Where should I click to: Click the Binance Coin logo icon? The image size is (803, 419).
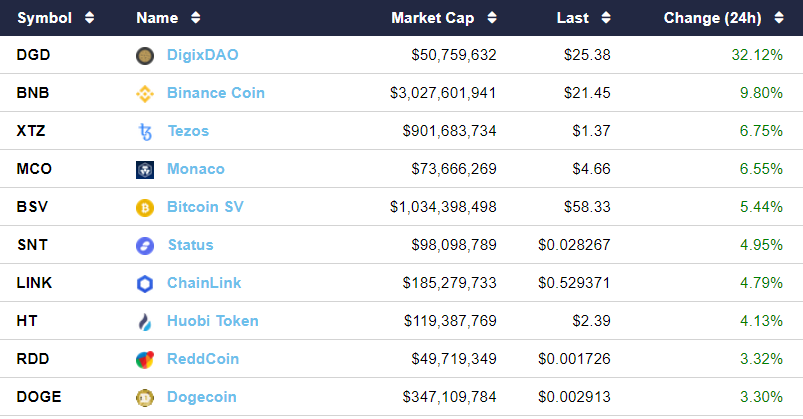point(145,94)
